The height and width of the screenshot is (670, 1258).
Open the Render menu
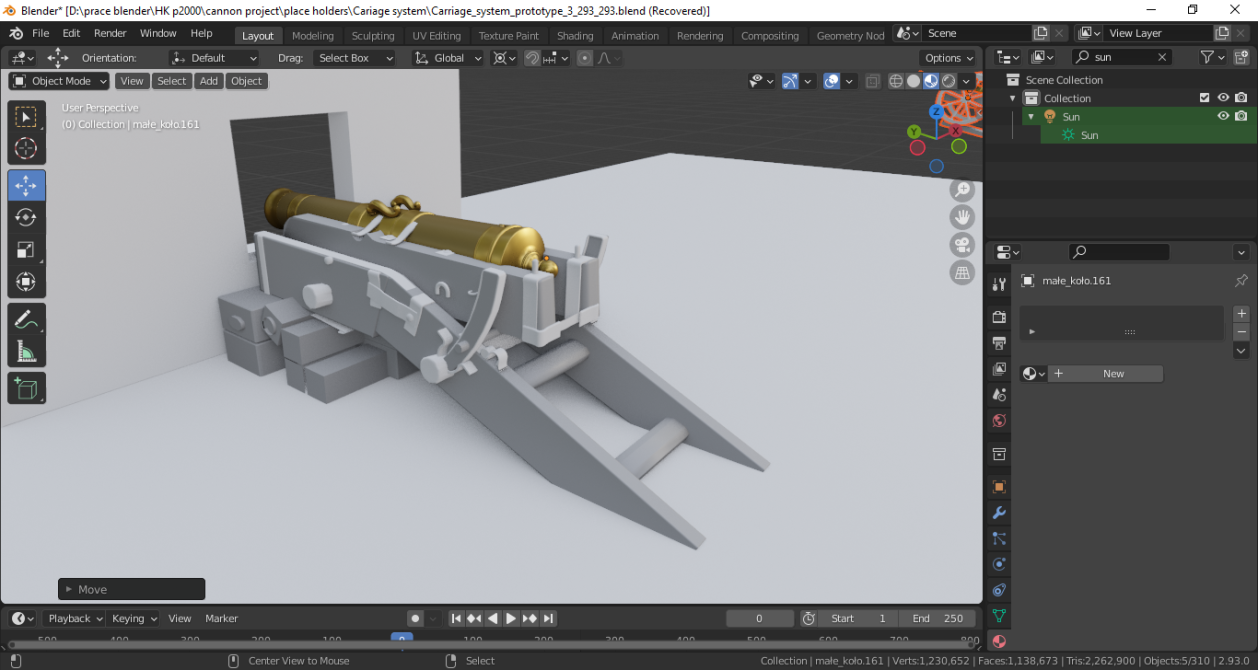(x=110, y=33)
